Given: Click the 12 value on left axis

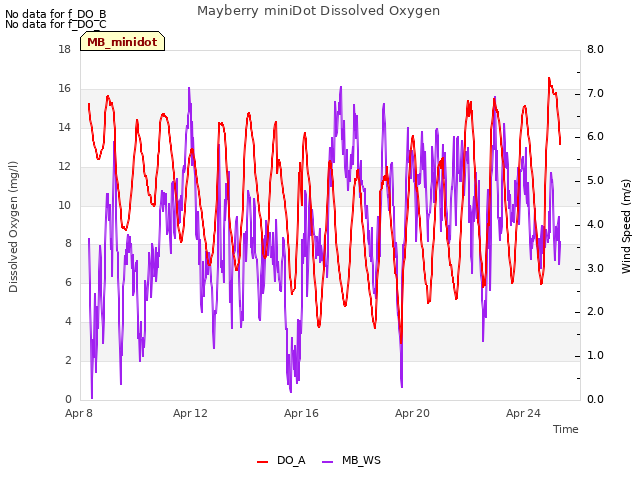Looking at the screenshot, I should point(64,167).
